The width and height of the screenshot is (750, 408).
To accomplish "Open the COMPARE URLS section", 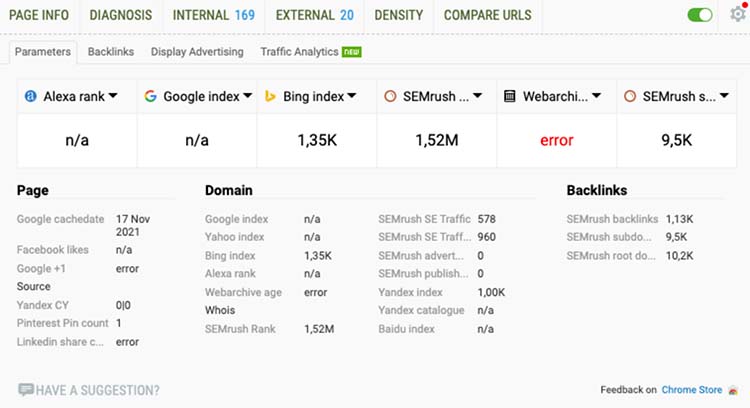I will click(489, 15).
